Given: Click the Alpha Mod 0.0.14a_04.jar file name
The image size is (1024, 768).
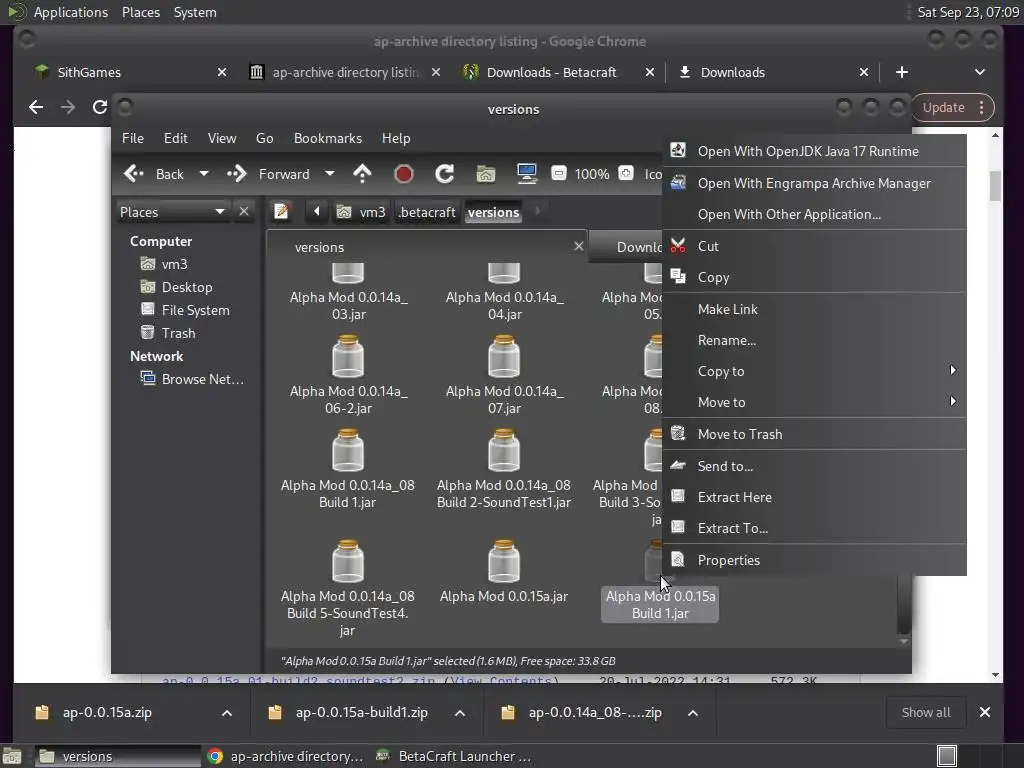Looking at the screenshot, I should coord(505,306).
